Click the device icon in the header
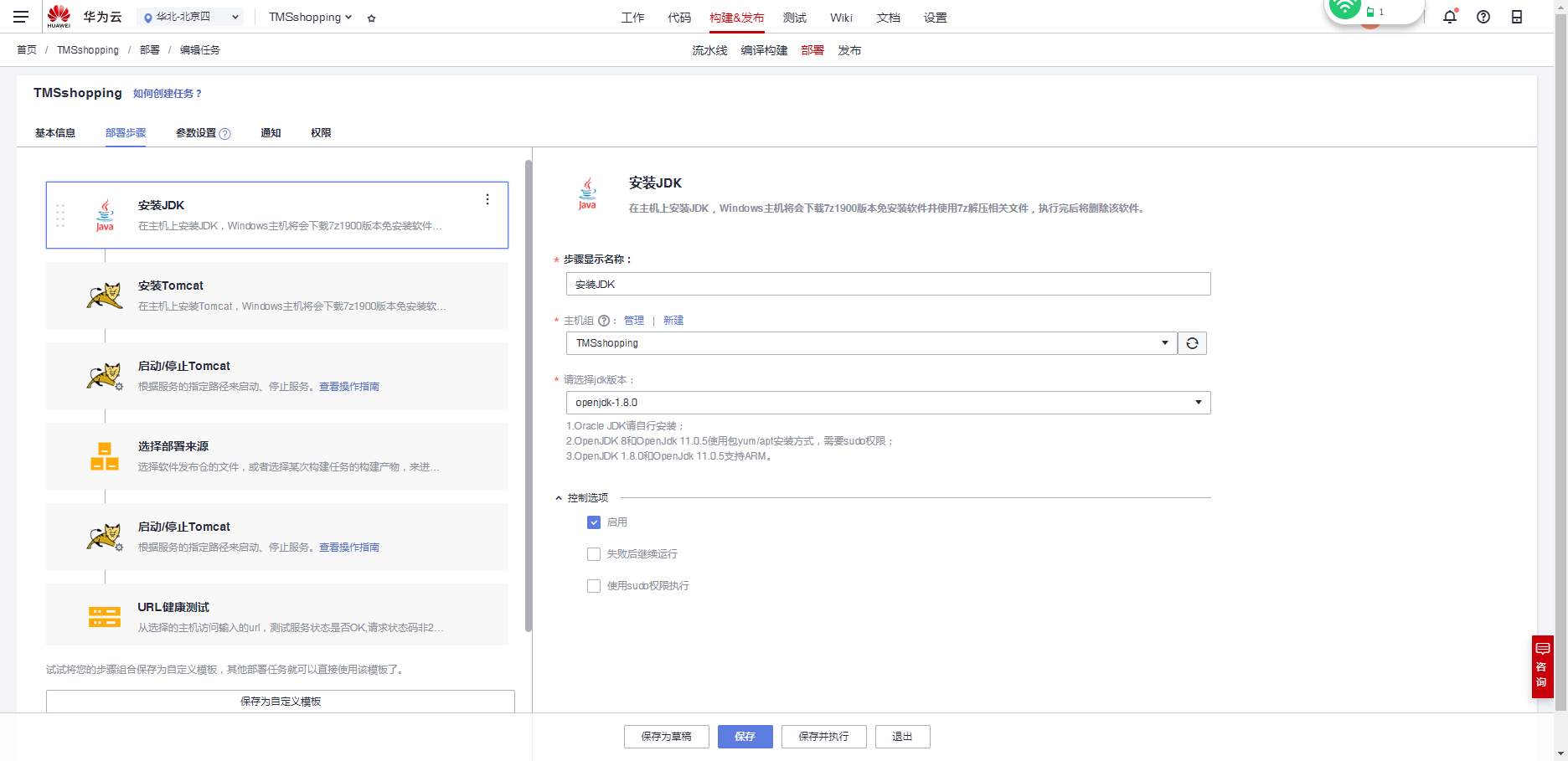Viewport: 1568px width, 761px height. click(1517, 17)
